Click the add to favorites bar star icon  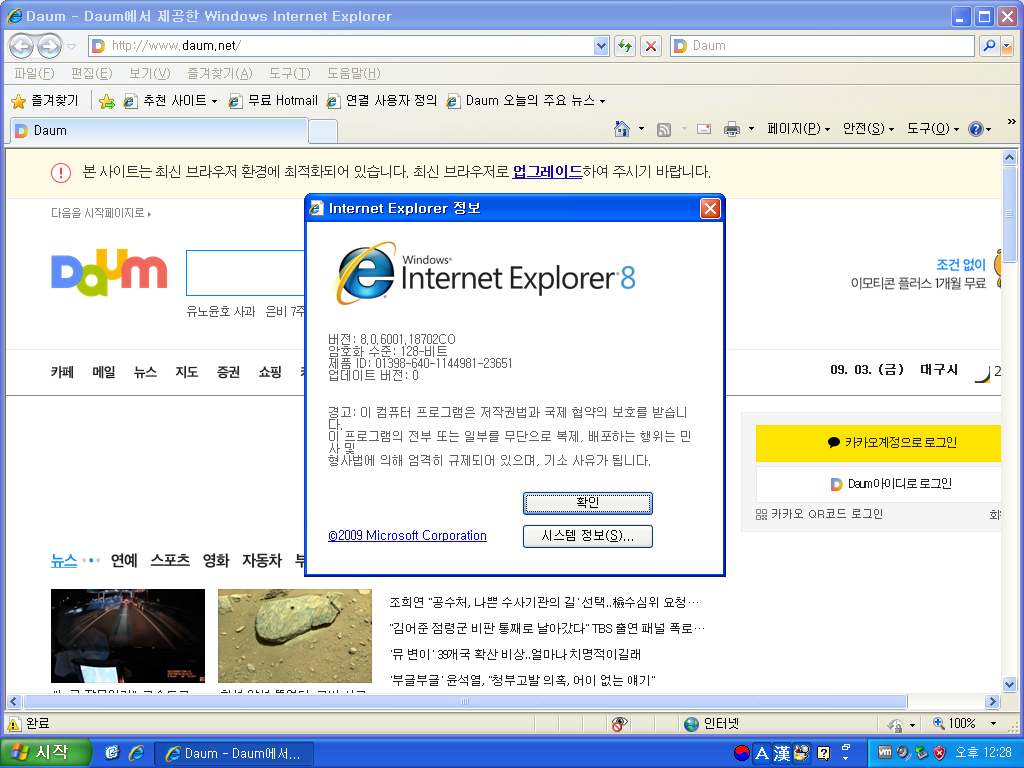click(106, 101)
